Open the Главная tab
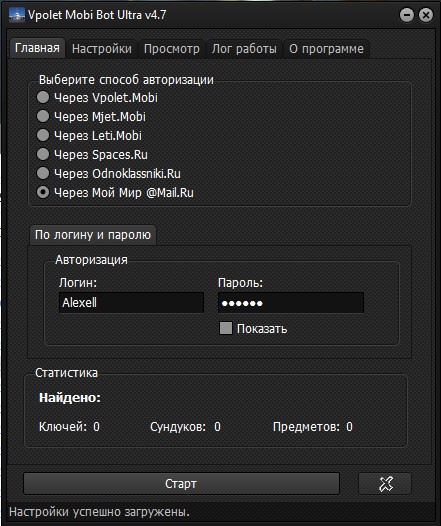This screenshot has width=441, height=526. point(37,48)
